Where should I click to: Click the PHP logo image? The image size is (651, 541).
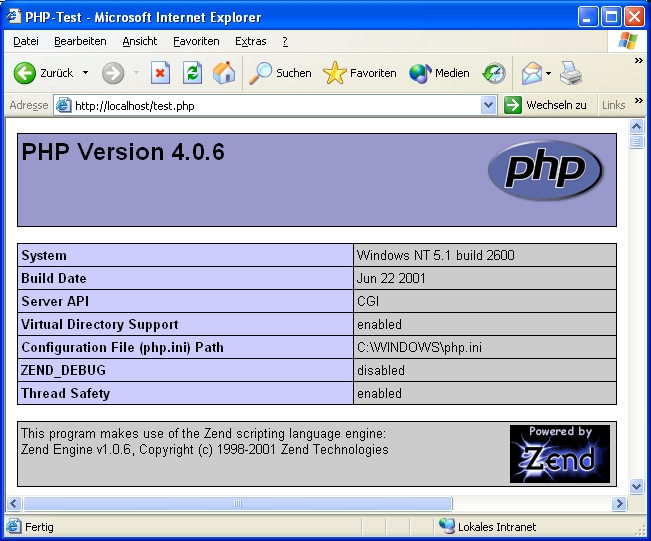pyautogui.click(x=545, y=170)
